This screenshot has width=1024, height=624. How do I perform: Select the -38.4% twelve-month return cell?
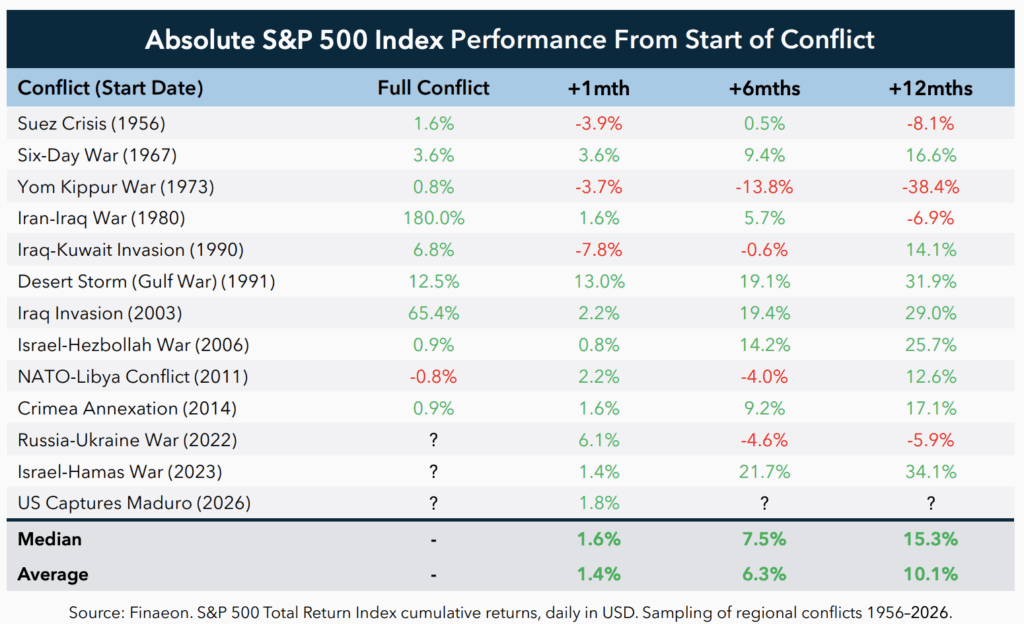point(930,187)
